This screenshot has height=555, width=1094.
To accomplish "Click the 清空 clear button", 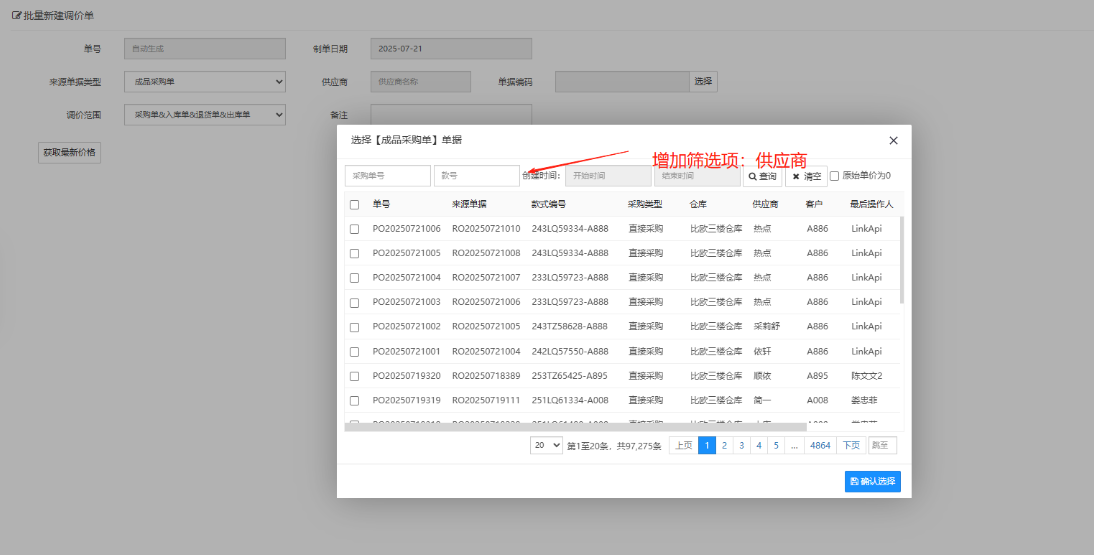I will [x=806, y=176].
